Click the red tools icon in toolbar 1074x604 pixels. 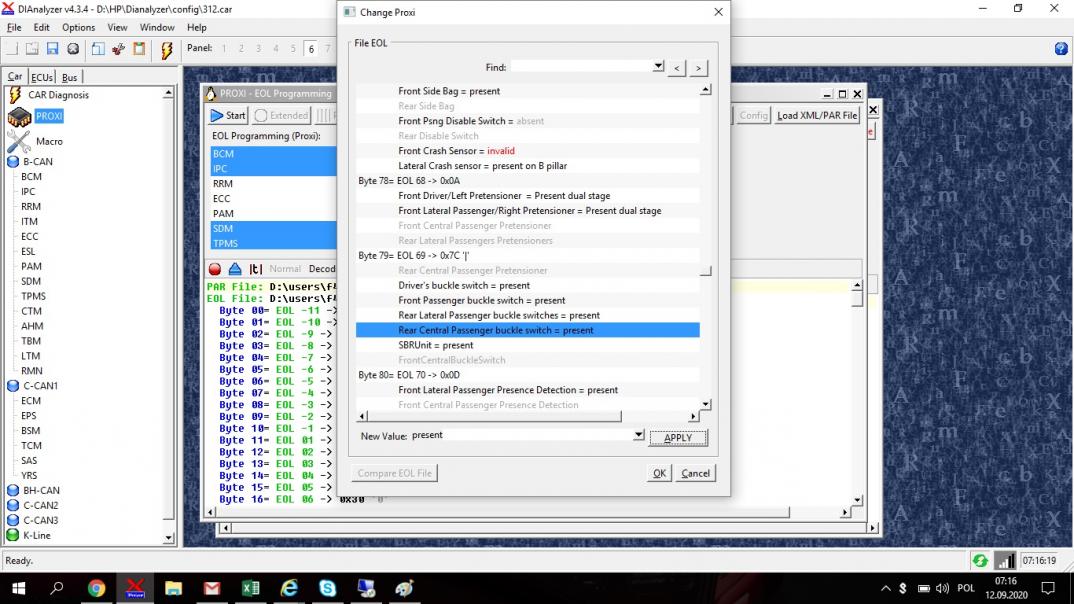point(118,48)
